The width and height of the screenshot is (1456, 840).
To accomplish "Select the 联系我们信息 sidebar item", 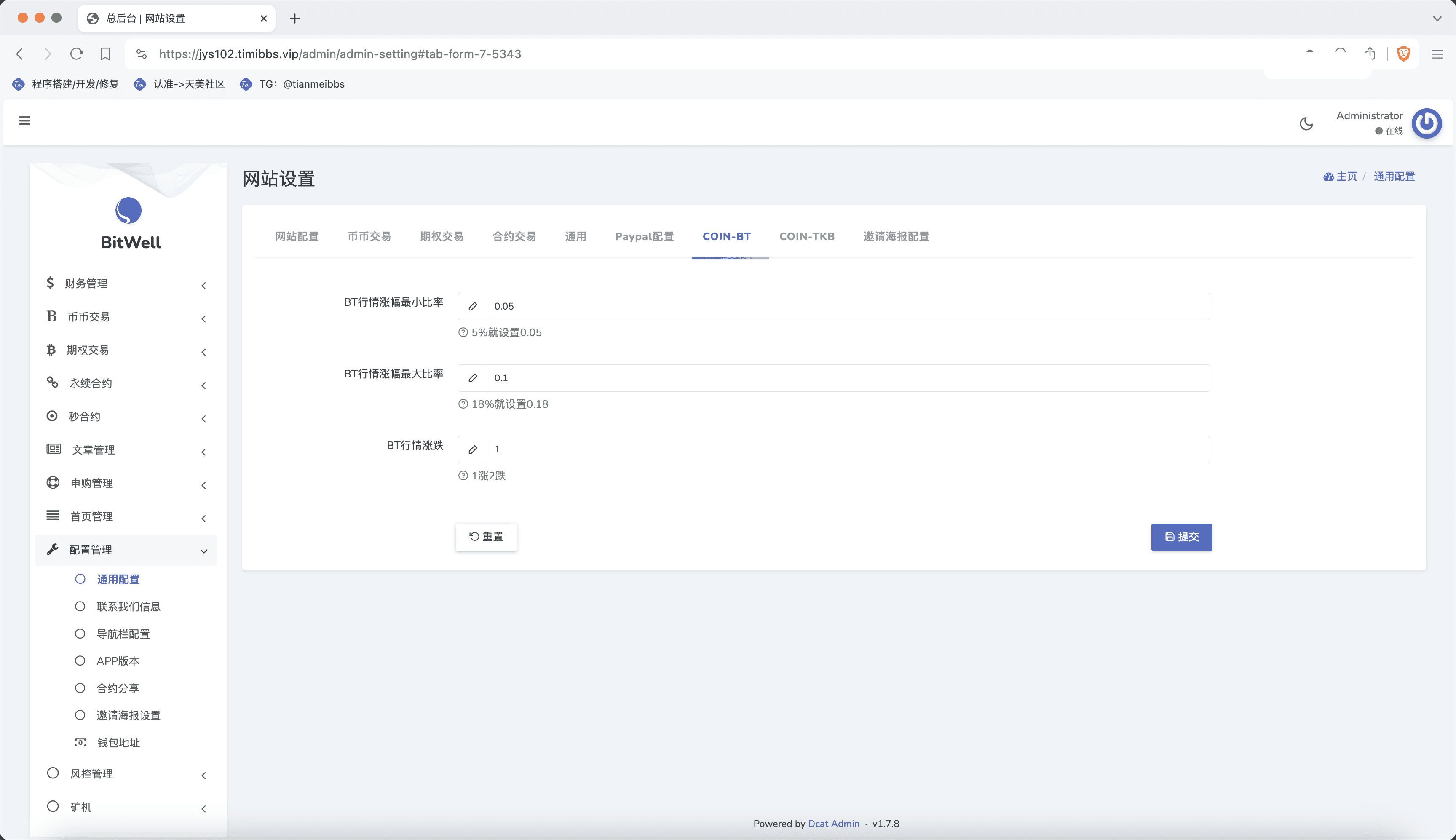I will pos(128,606).
